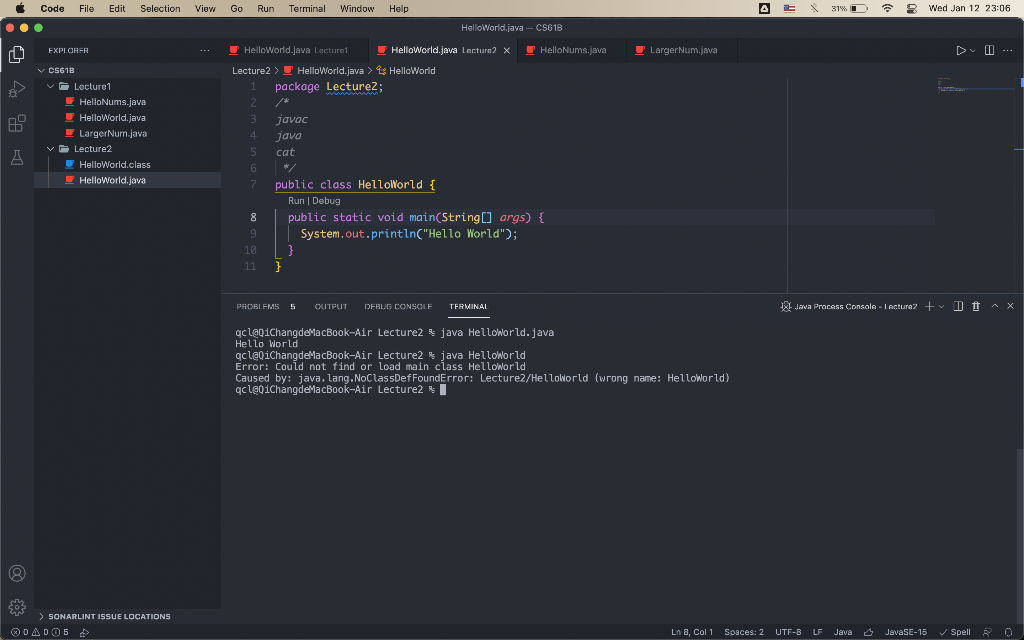This screenshot has width=1024, height=640.
Task: Create a new terminal with plus icon
Action: 929,306
